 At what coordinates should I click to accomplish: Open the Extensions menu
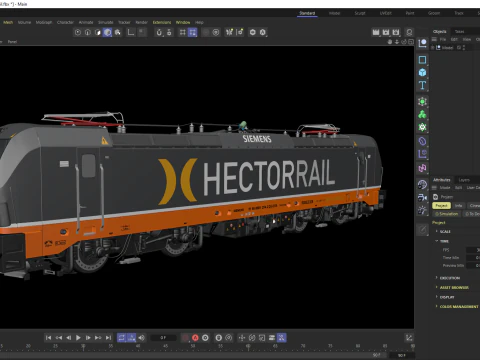162,22
